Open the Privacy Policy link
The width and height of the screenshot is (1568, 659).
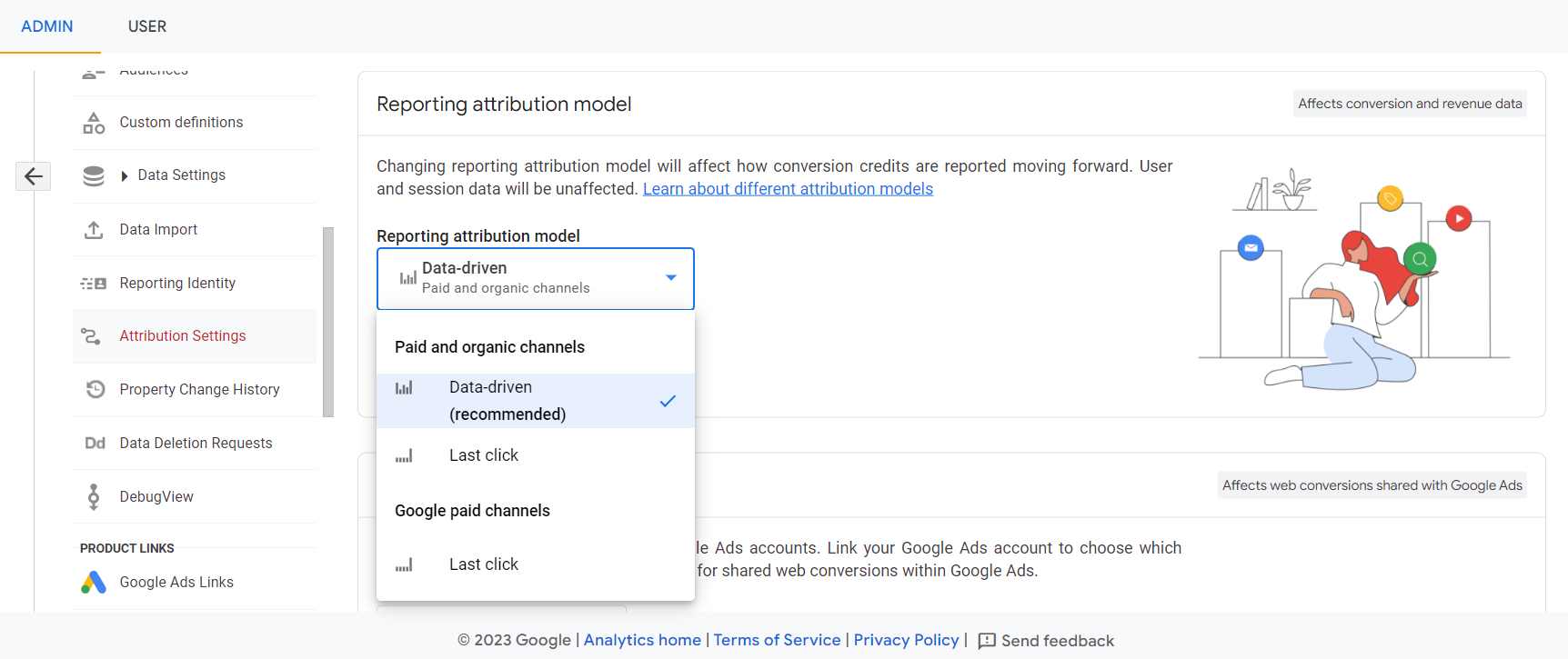click(x=906, y=640)
